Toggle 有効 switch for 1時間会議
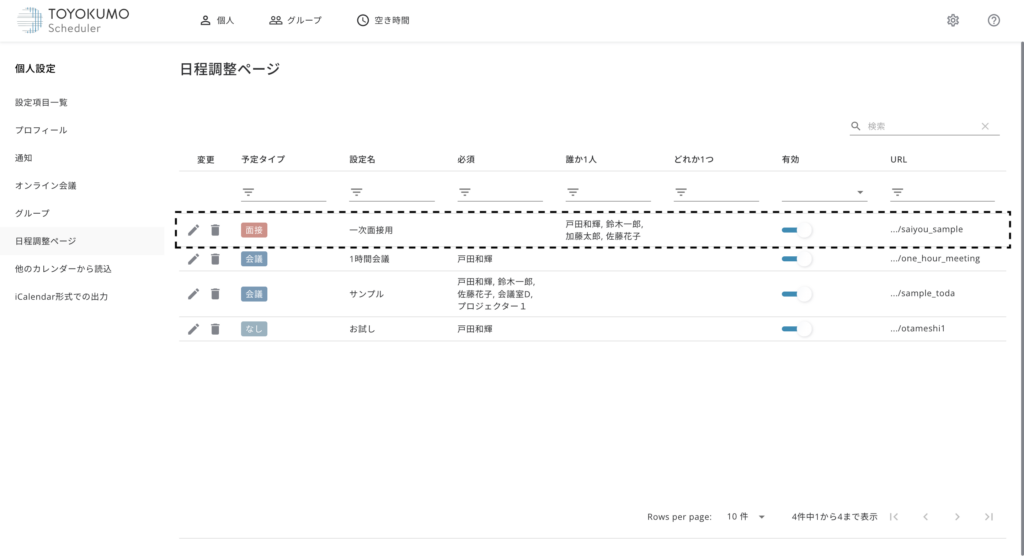 tap(797, 259)
